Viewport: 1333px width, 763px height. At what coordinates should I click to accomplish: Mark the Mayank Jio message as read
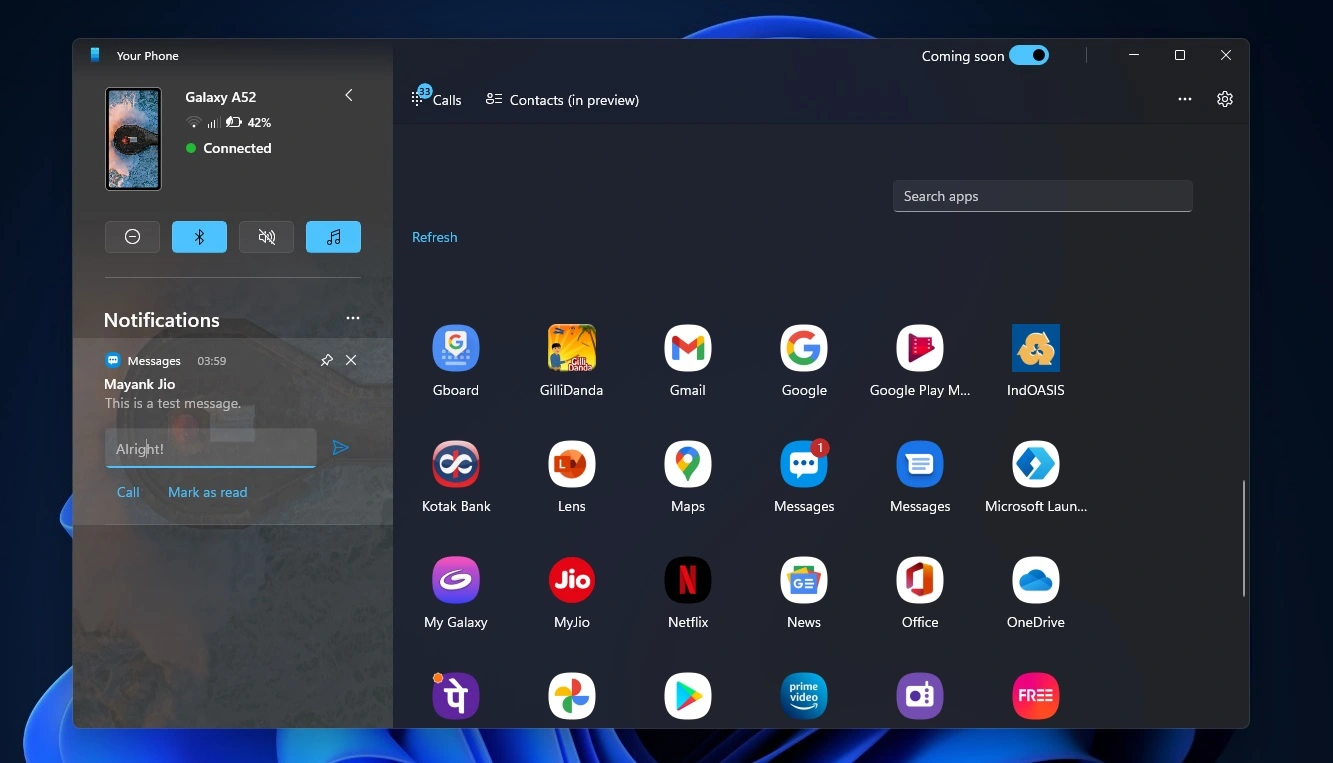coord(208,492)
